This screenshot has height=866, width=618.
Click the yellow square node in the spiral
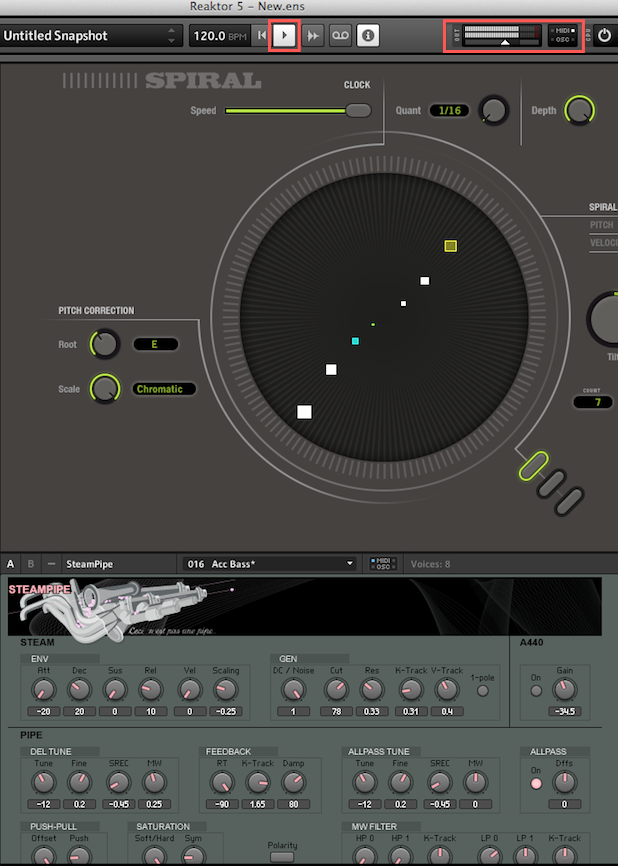(451, 245)
